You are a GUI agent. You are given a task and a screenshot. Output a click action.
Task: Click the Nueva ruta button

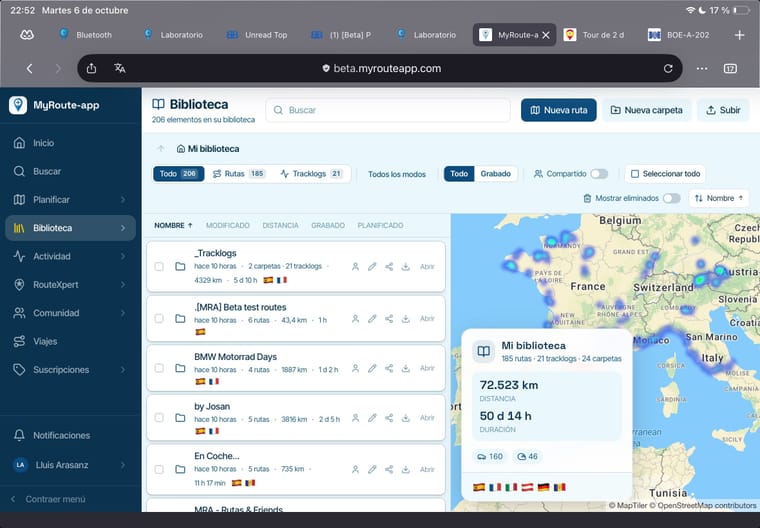pos(559,110)
